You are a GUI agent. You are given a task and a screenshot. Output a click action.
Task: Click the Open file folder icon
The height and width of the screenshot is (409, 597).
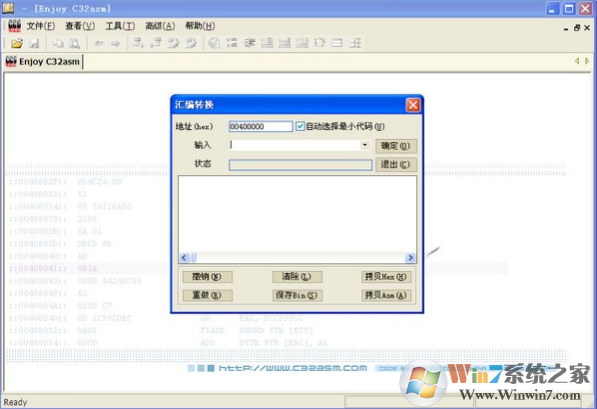[x=17, y=43]
